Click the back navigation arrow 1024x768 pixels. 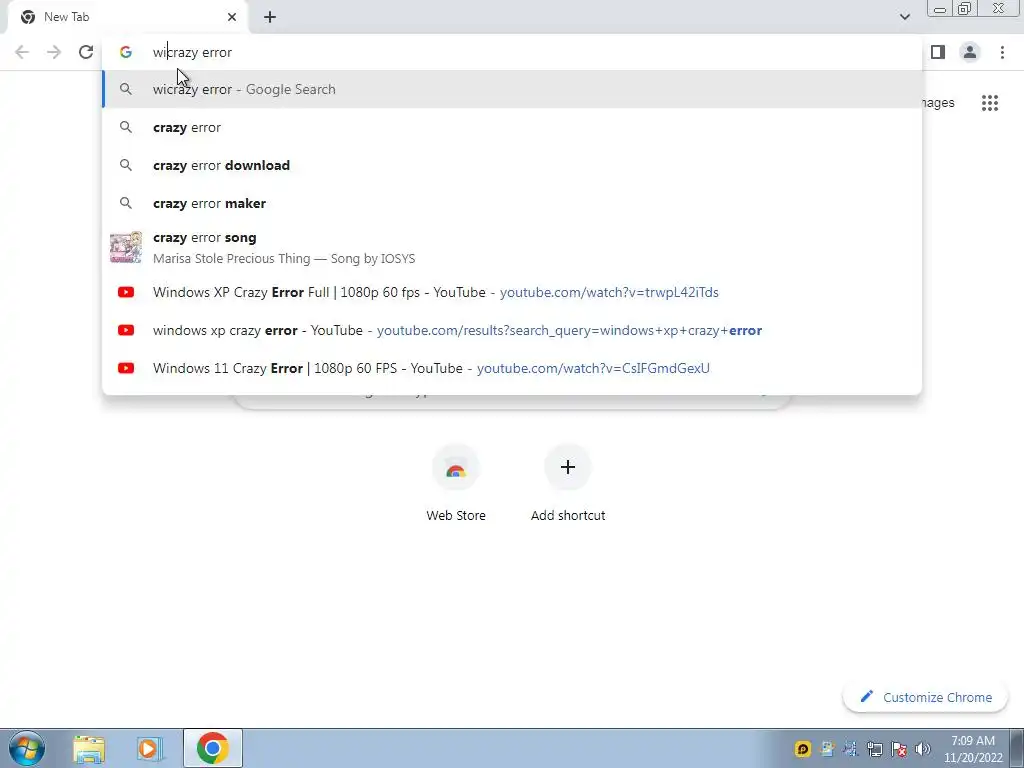pyautogui.click(x=22, y=52)
